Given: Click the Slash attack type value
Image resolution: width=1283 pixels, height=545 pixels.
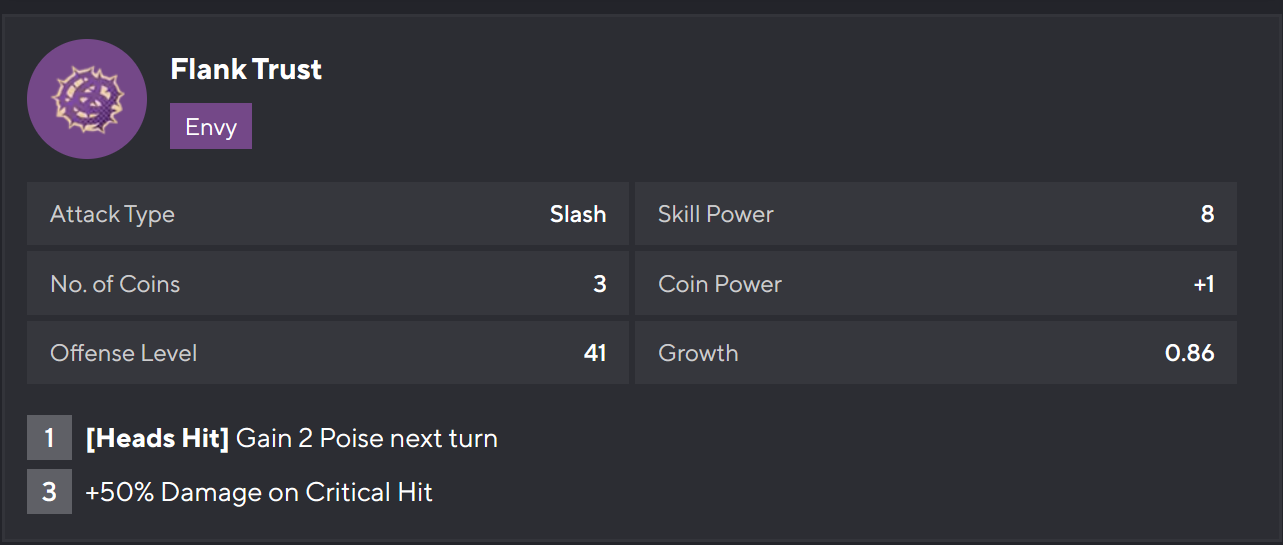Looking at the screenshot, I should click(578, 214).
